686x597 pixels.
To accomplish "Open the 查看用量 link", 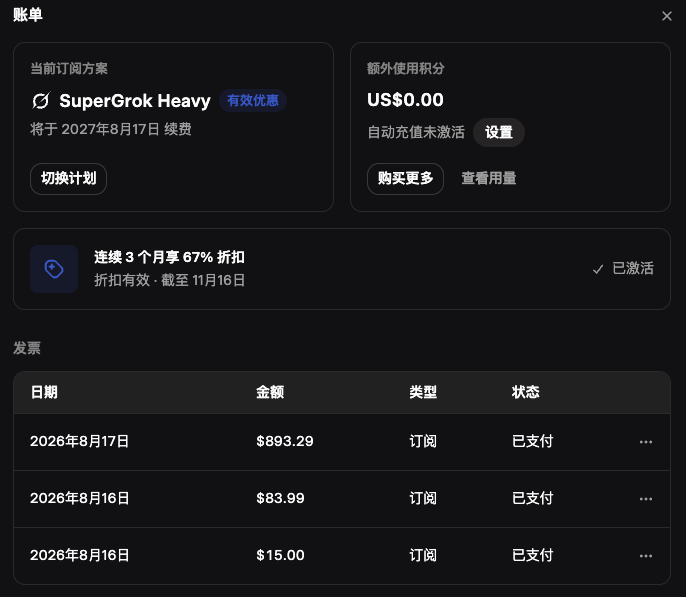I will click(489, 178).
